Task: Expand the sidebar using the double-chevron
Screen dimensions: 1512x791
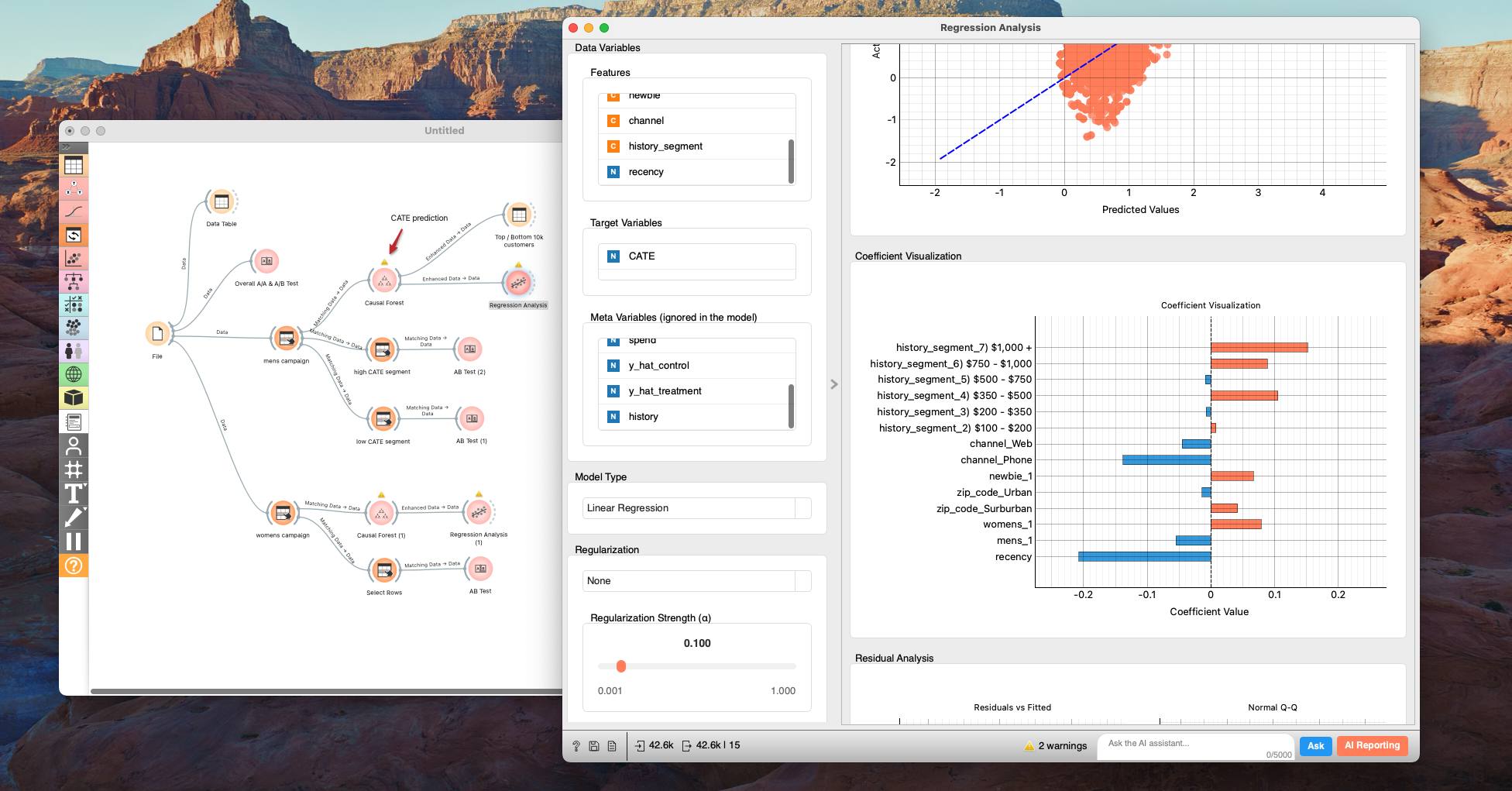Action: click(x=67, y=147)
